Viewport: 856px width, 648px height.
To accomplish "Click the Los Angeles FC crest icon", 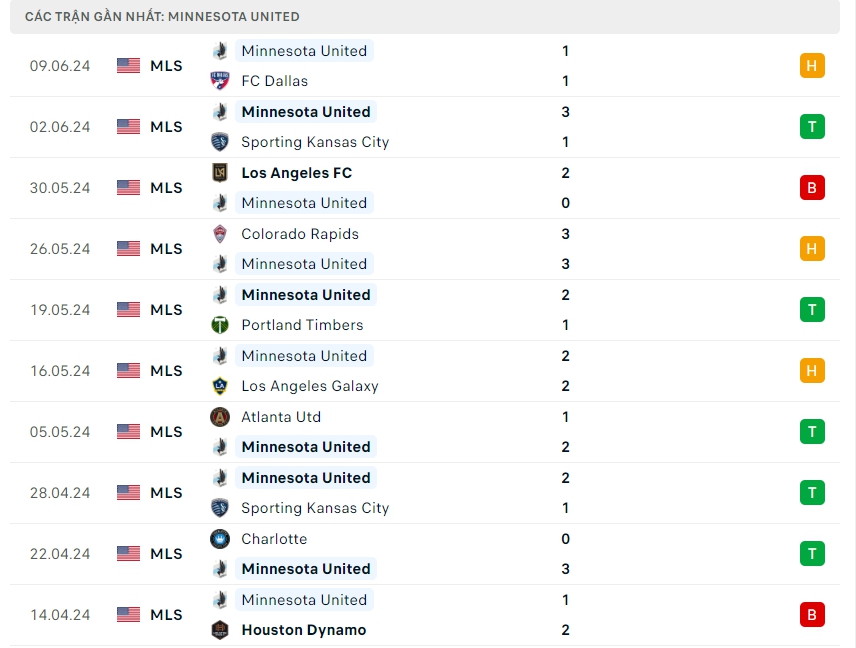I will 220,173.
